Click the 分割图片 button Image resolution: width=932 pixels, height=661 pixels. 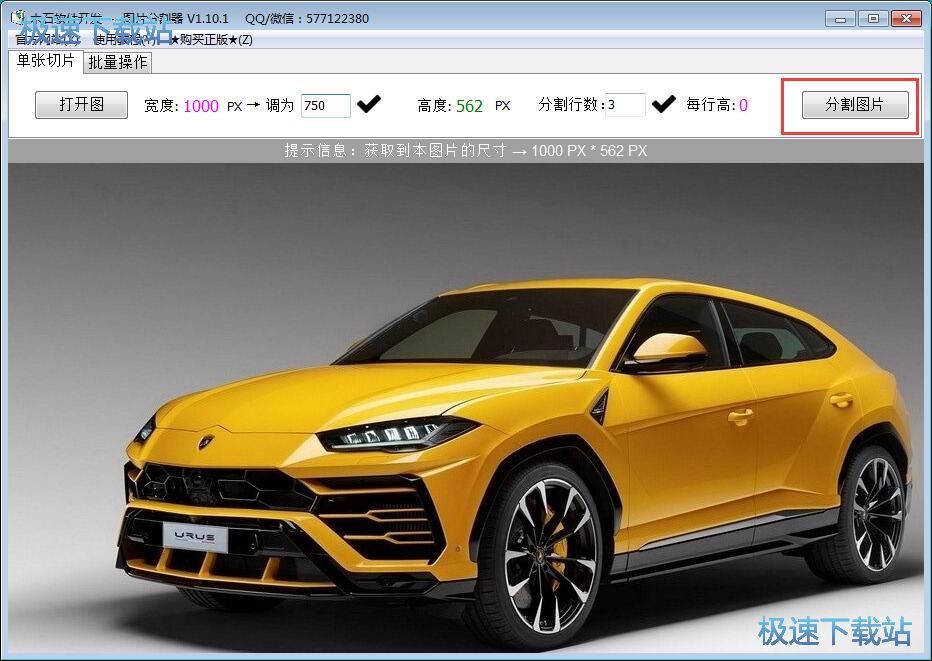click(x=855, y=105)
